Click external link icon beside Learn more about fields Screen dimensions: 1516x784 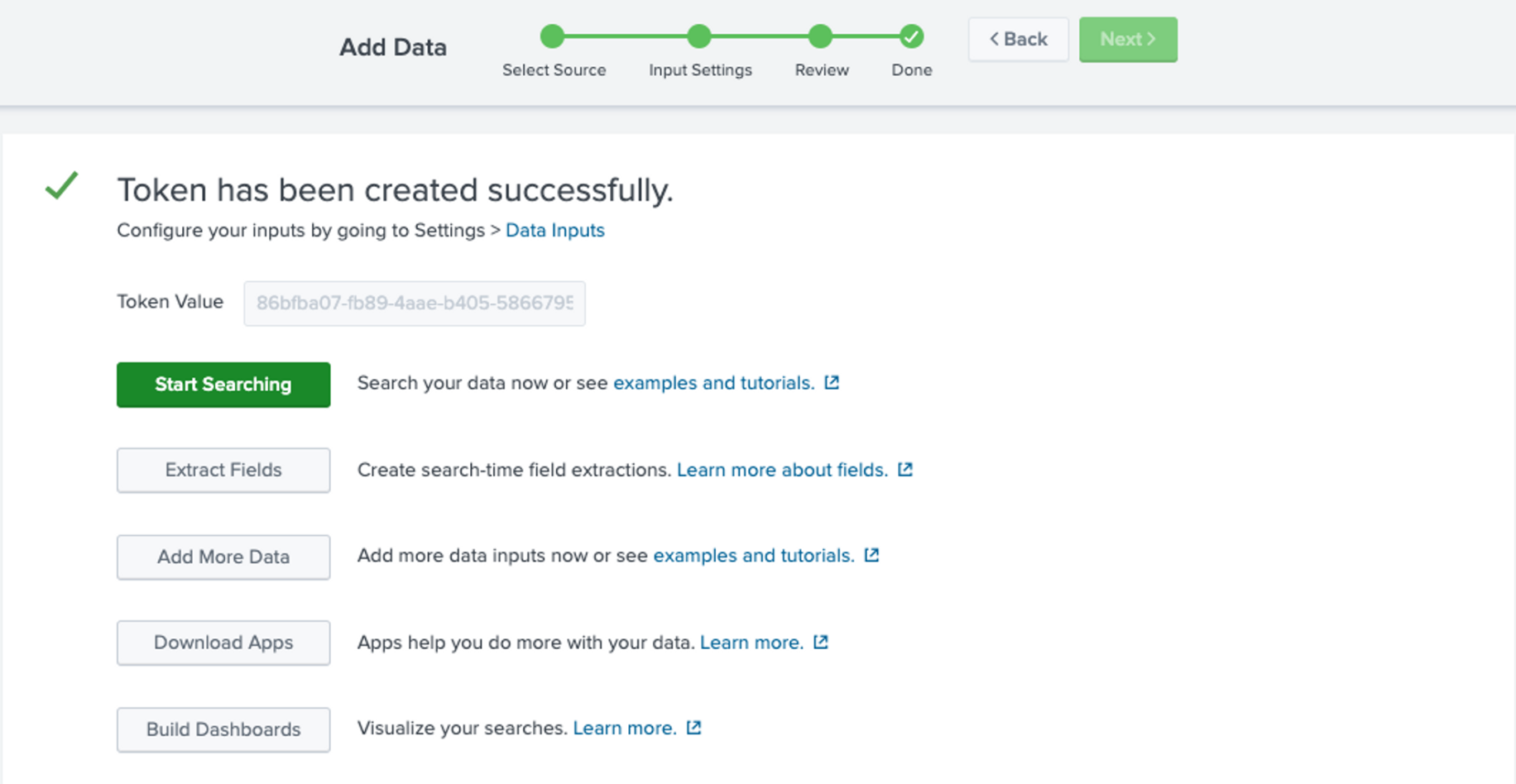pyautogui.click(x=905, y=470)
